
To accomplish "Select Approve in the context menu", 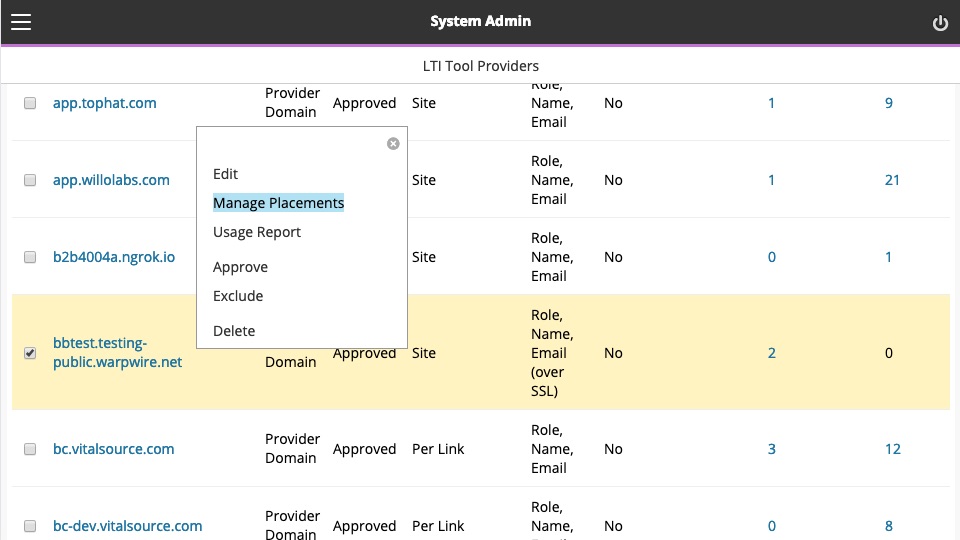I will click(x=241, y=267).
